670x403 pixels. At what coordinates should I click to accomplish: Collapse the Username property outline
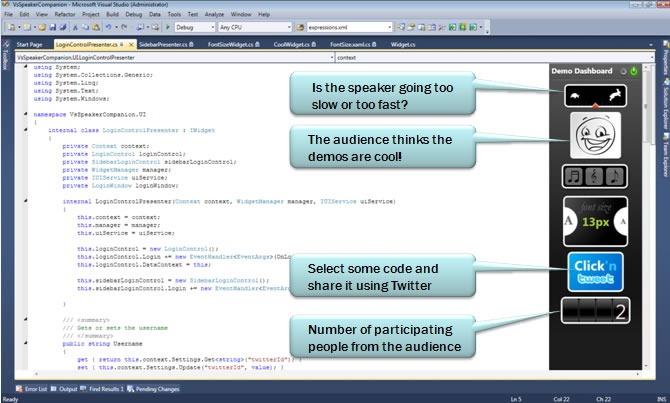(26, 343)
